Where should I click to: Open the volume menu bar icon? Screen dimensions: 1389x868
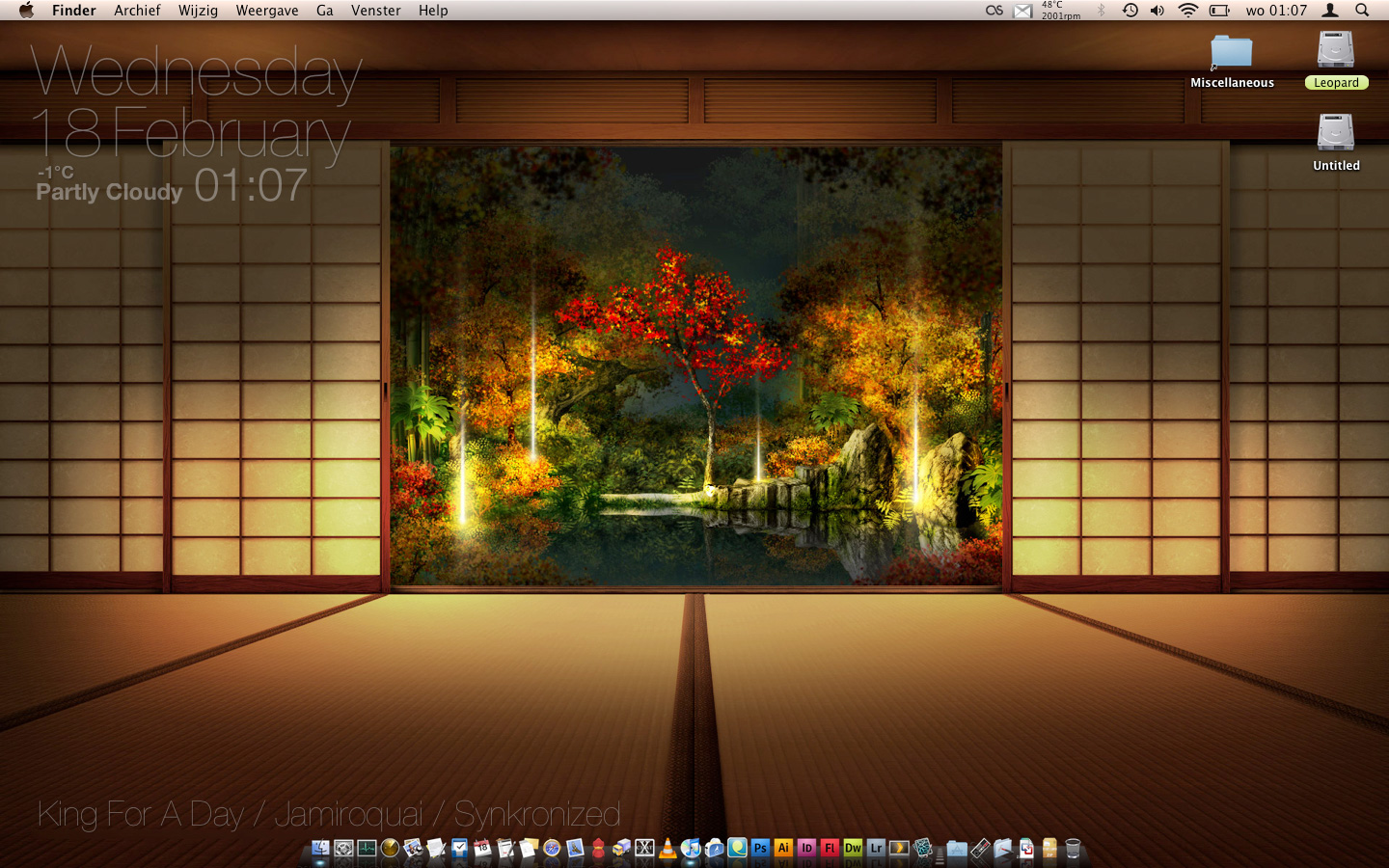(x=1157, y=11)
